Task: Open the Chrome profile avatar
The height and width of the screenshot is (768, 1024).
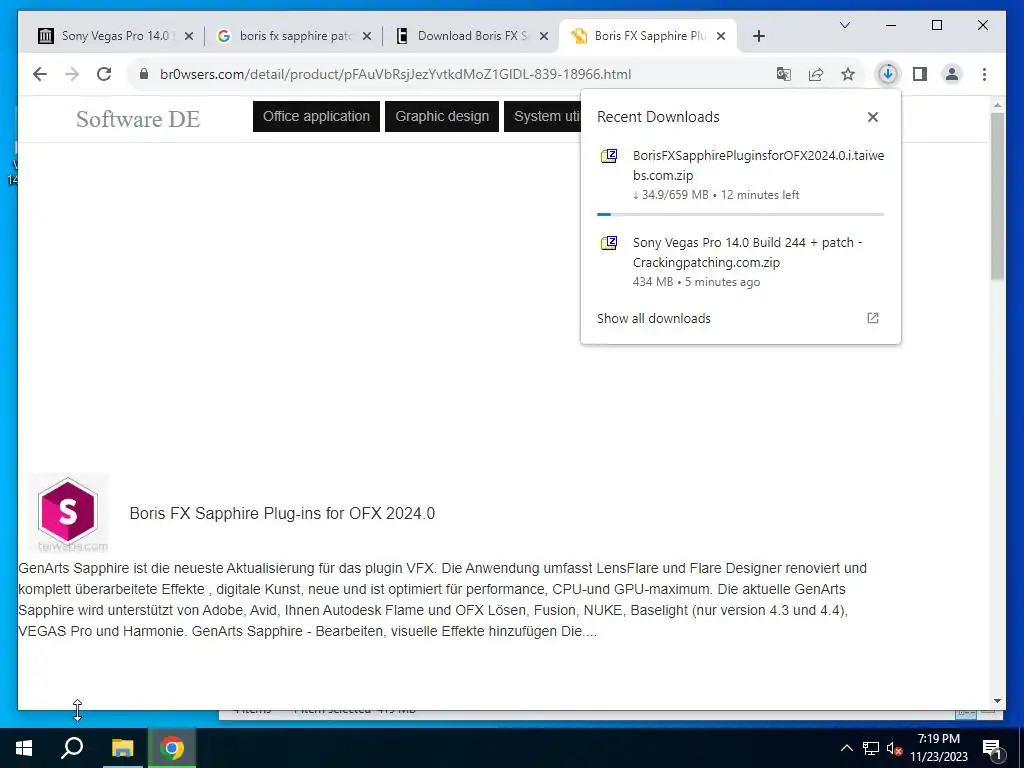Action: tap(952, 74)
